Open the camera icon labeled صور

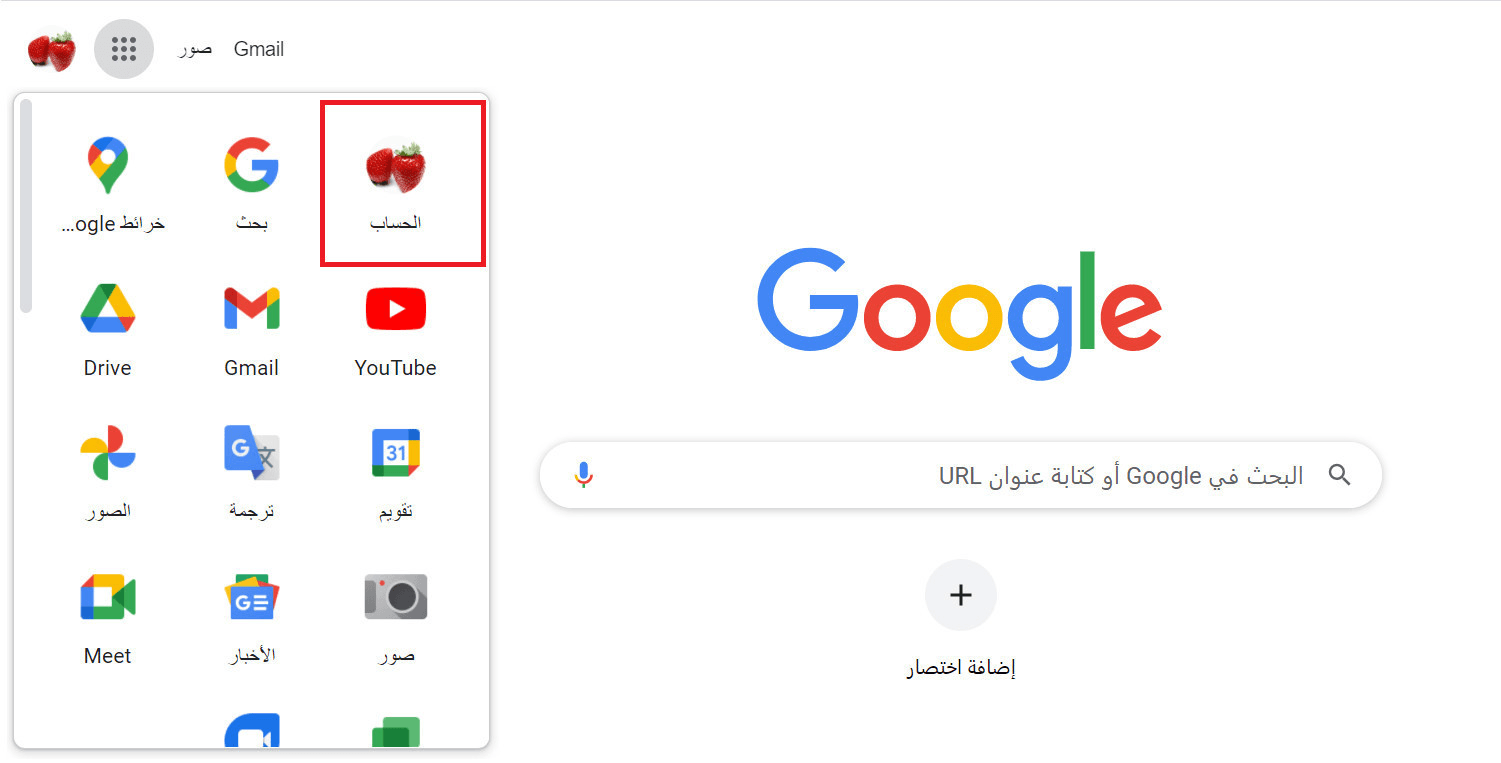click(x=396, y=617)
